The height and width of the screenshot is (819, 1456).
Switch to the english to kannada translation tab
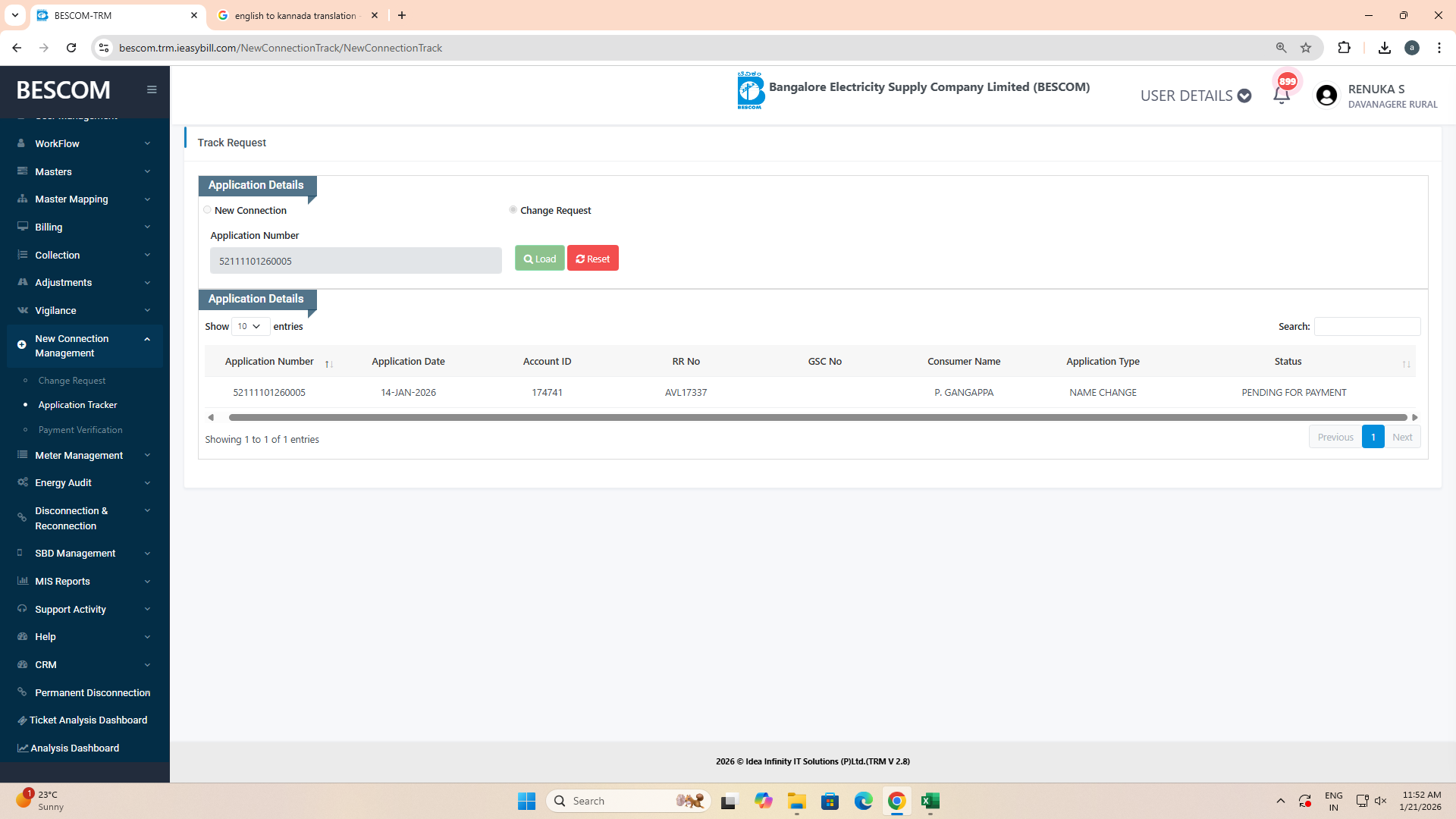[x=294, y=15]
